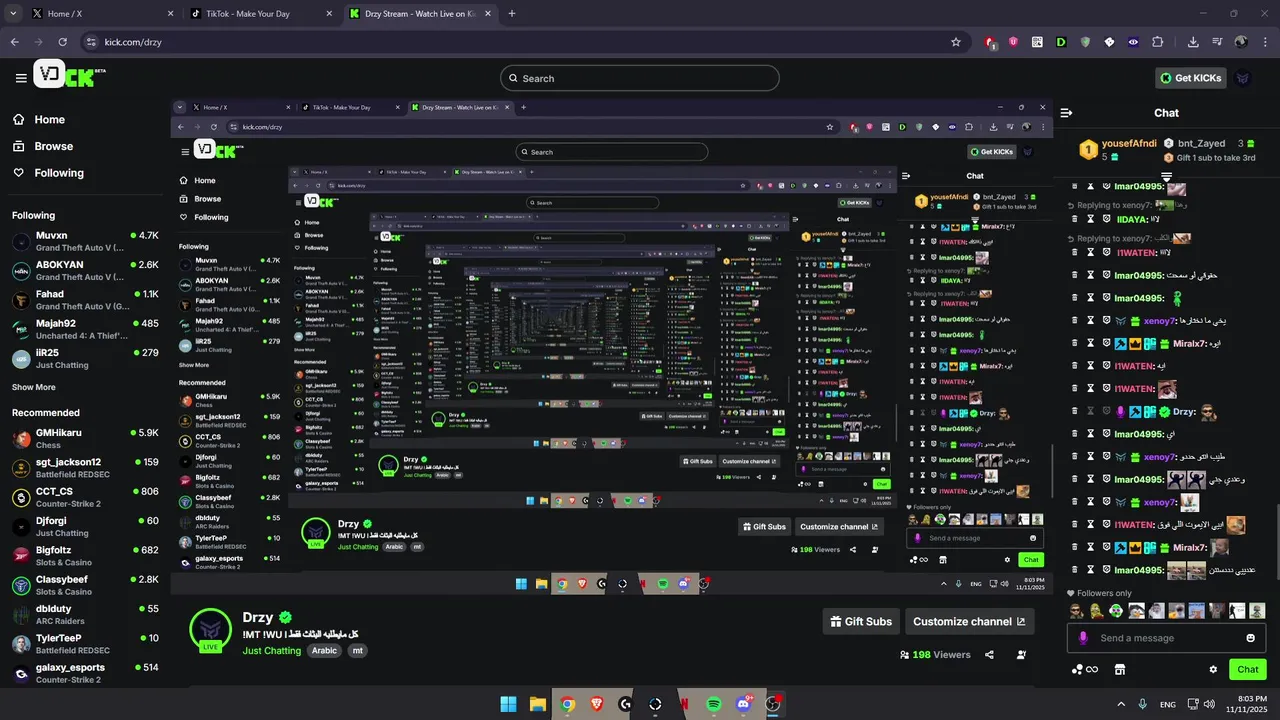The image size is (1280, 720).
Task: Click the green Chat send button
Action: click(x=1248, y=670)
